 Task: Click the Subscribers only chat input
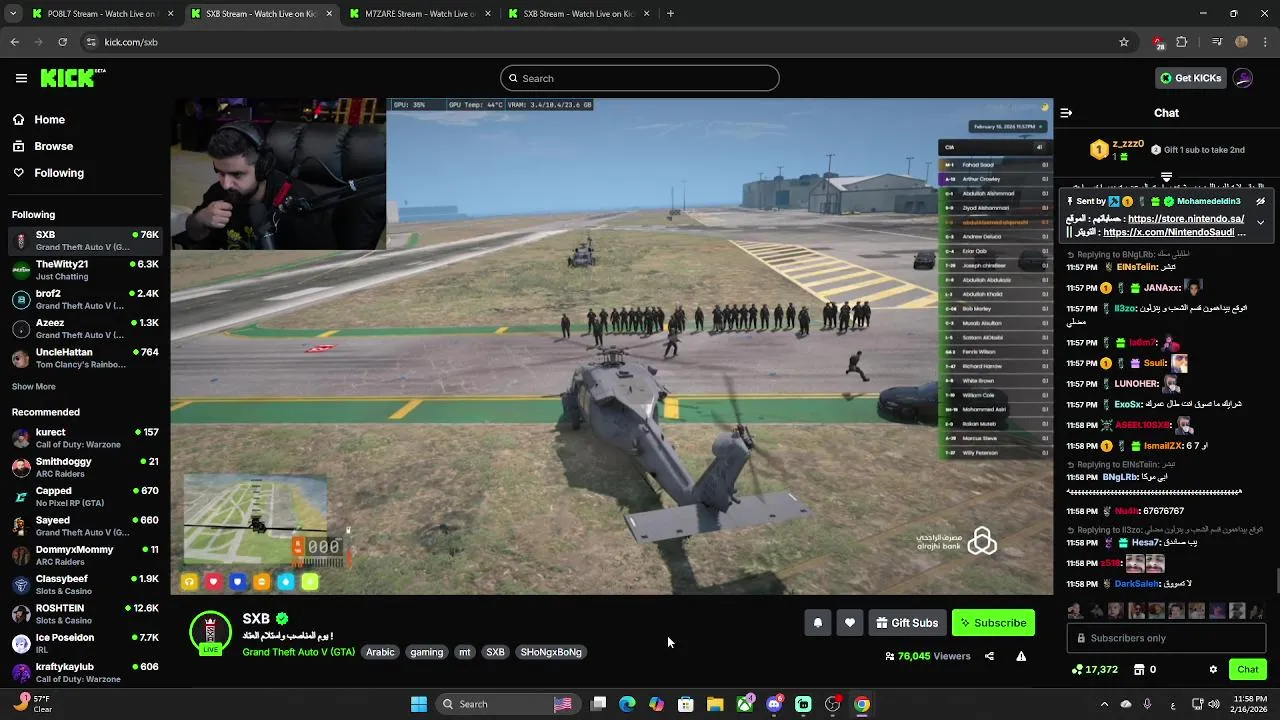tap(1166, 638)
